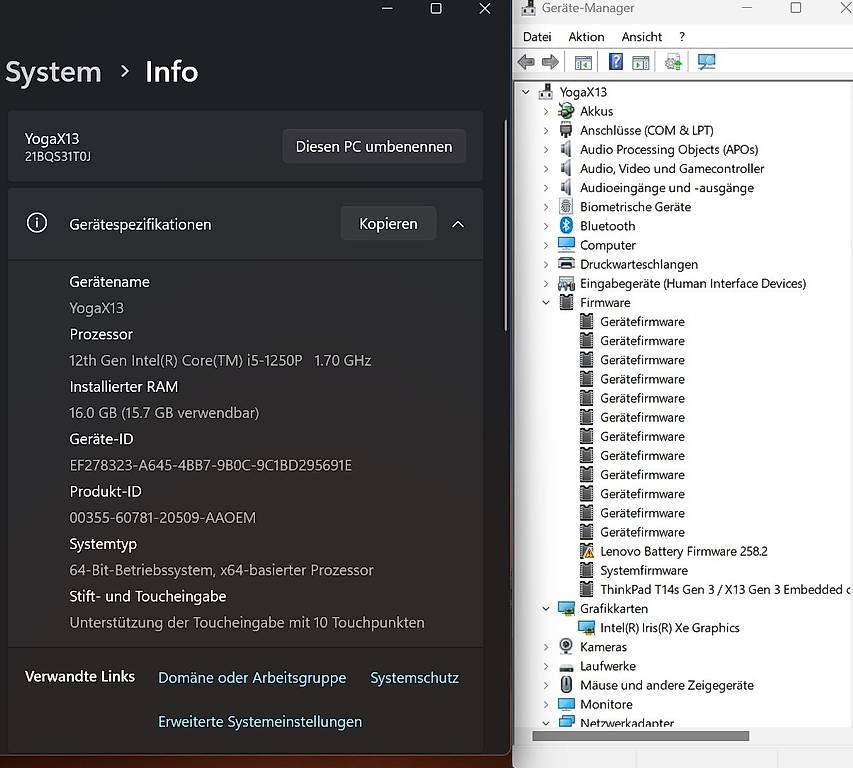Click the Bluetooth icon in device tree
The width and height of the screenshot is (853, 768).
566,225
